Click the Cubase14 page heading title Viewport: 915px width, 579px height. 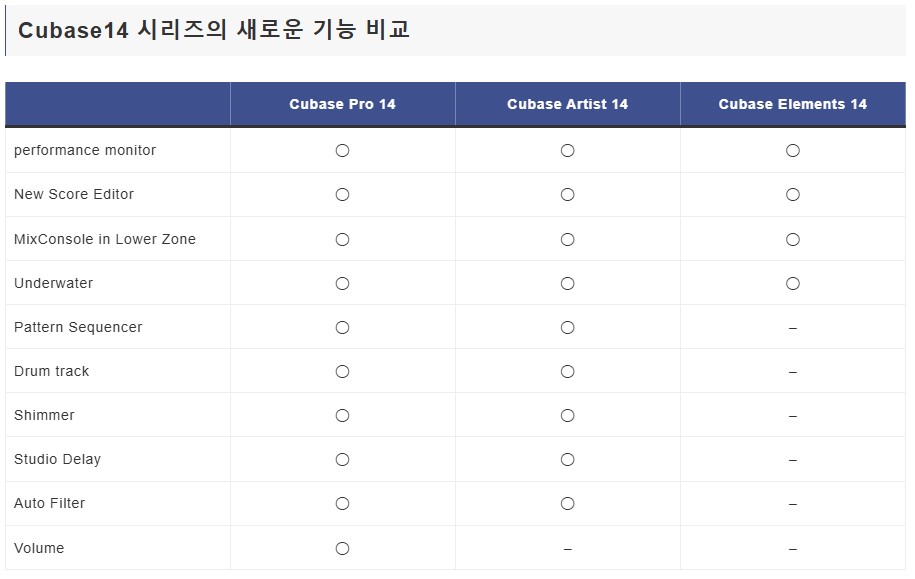(214, 29)
